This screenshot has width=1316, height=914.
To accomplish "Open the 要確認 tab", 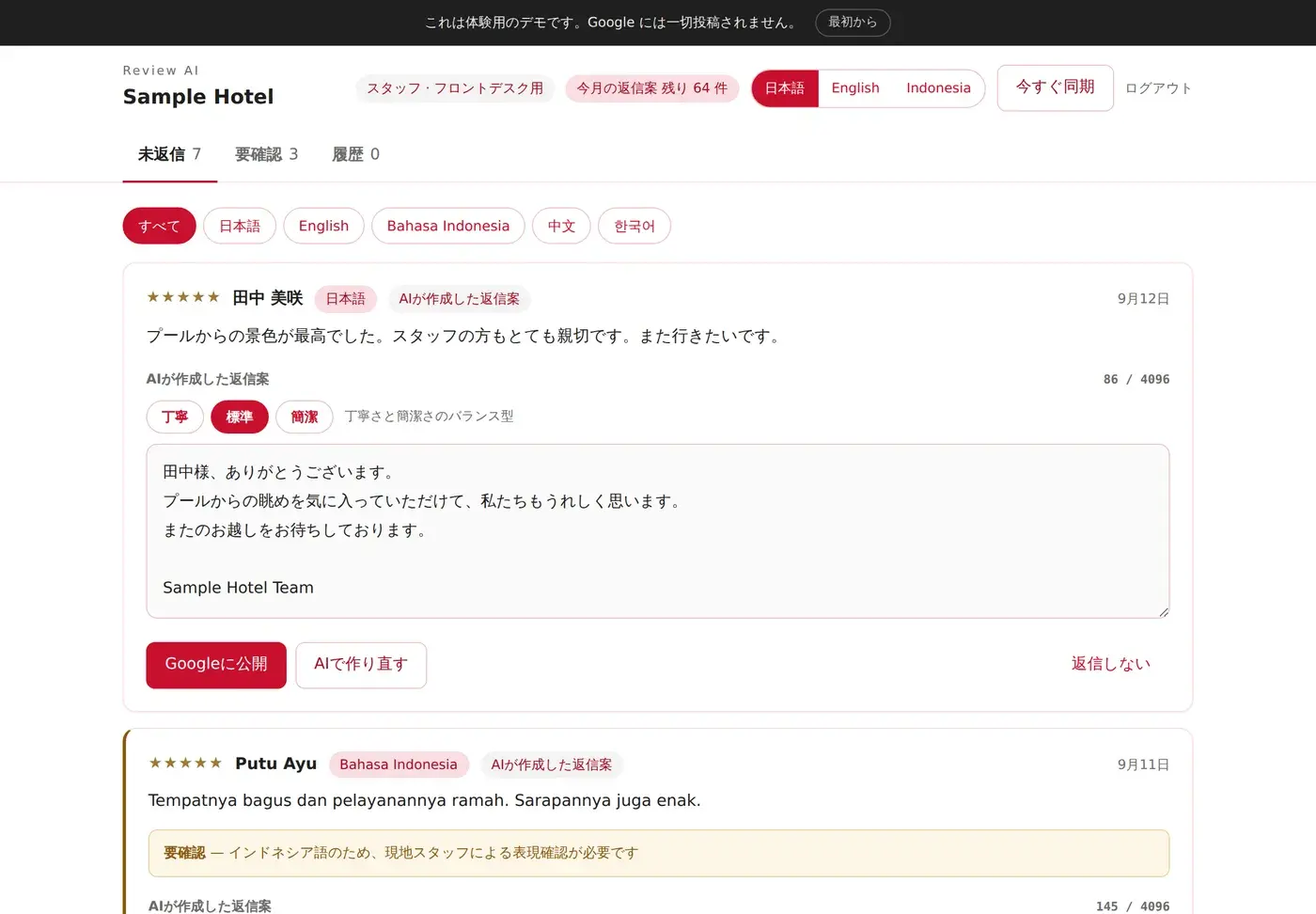I will (x=266, y=154).
